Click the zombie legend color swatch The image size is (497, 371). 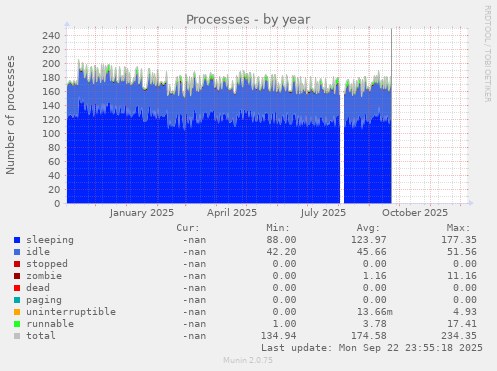(17, 276)
